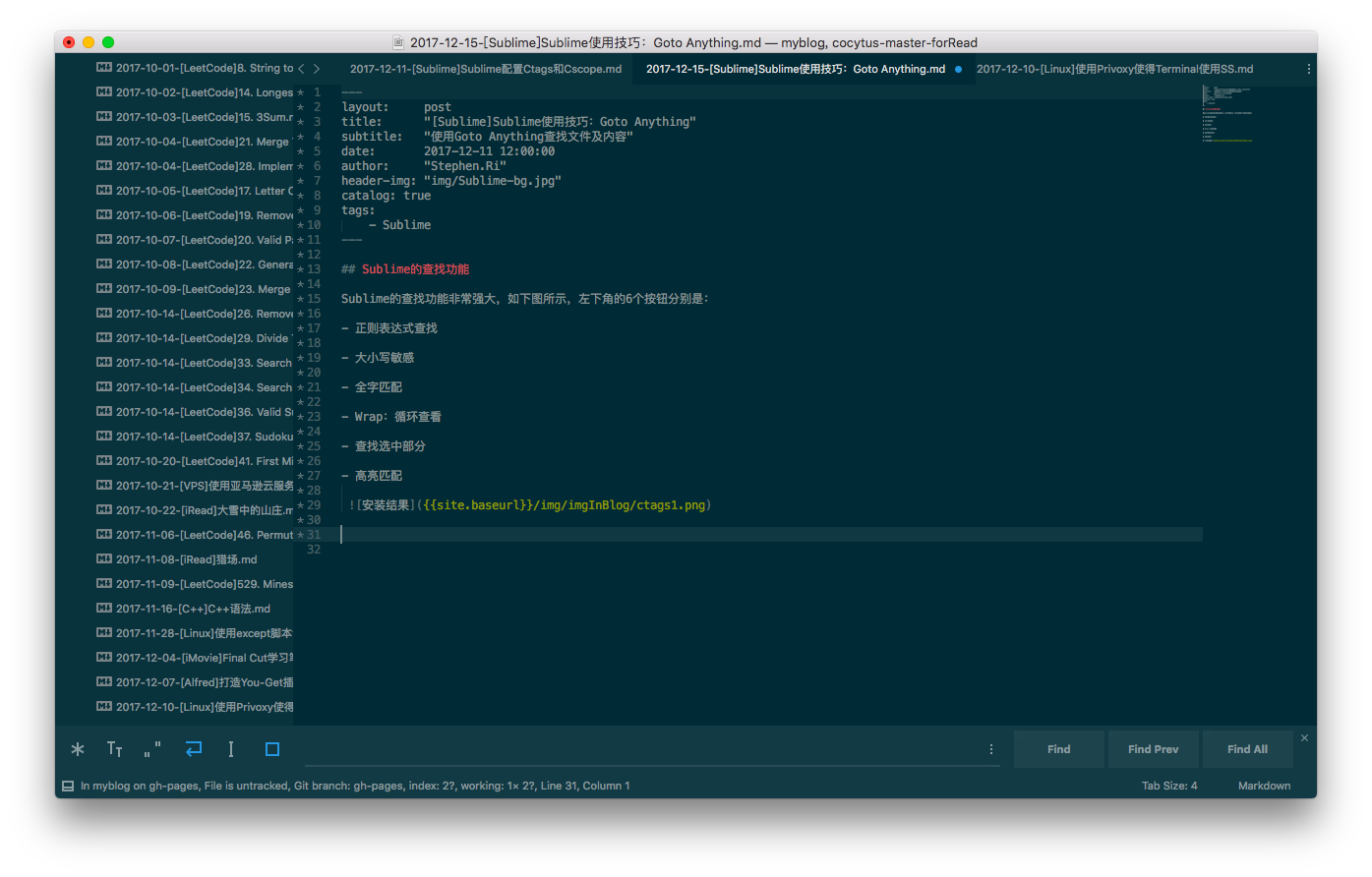Click Markdown icon of [LeetCode]33. Search file
The width and height of the screenshot is (1372, 877).
pyautogui.click(x=103, y=363)
